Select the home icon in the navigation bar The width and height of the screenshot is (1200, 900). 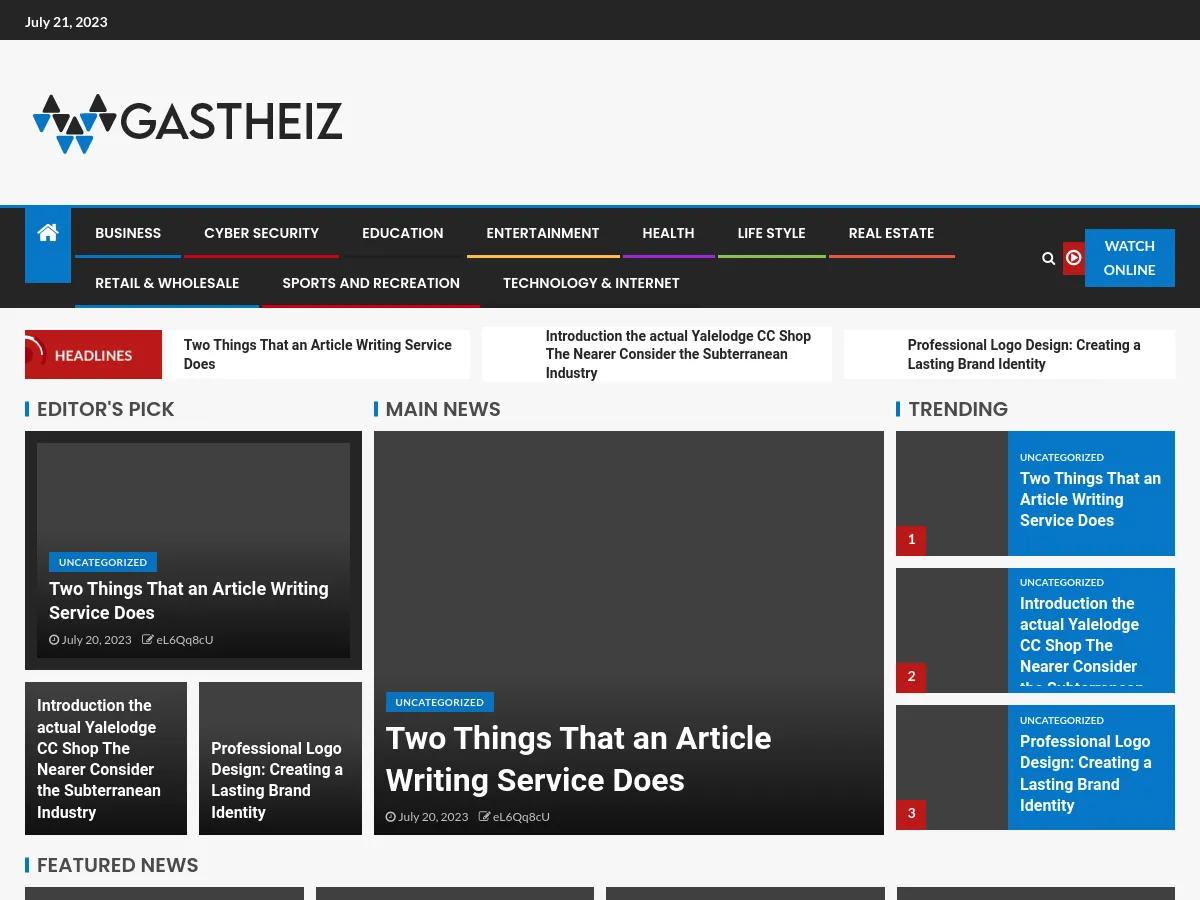click(47, 232)
